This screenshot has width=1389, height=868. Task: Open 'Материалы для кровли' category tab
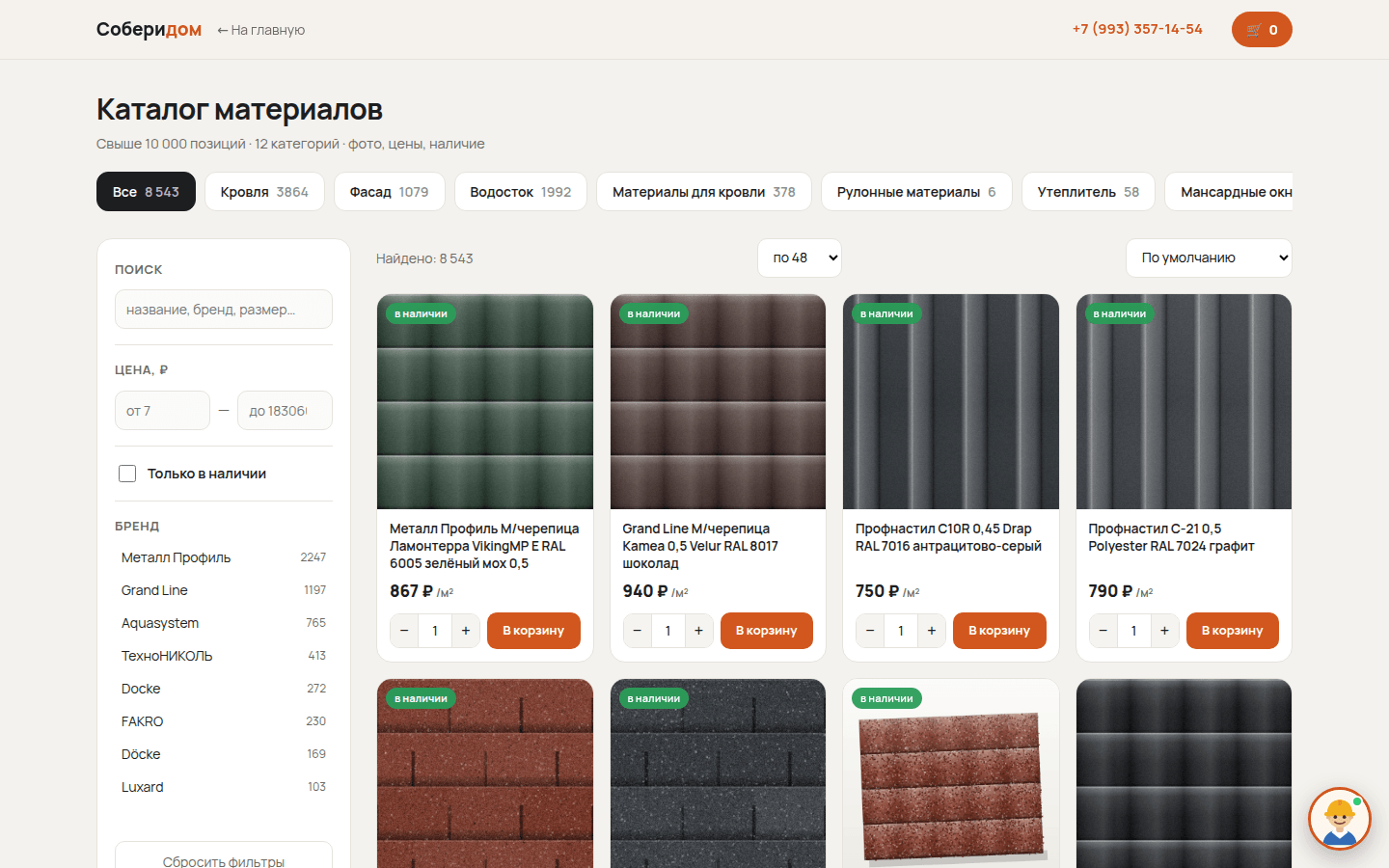pos(704,191)
